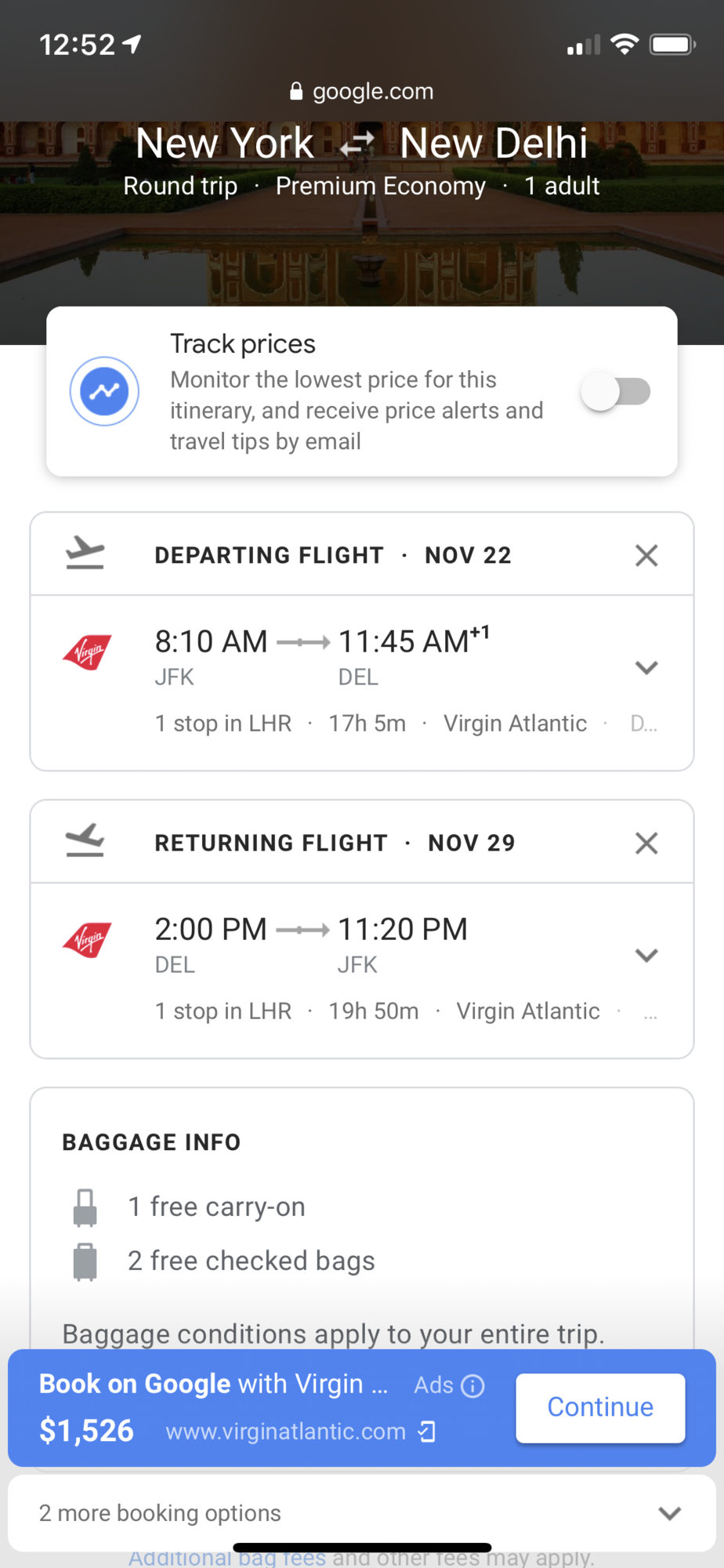Remove the departing flight with X
This screenshot has width=724, height=1568.
[646, 555]
